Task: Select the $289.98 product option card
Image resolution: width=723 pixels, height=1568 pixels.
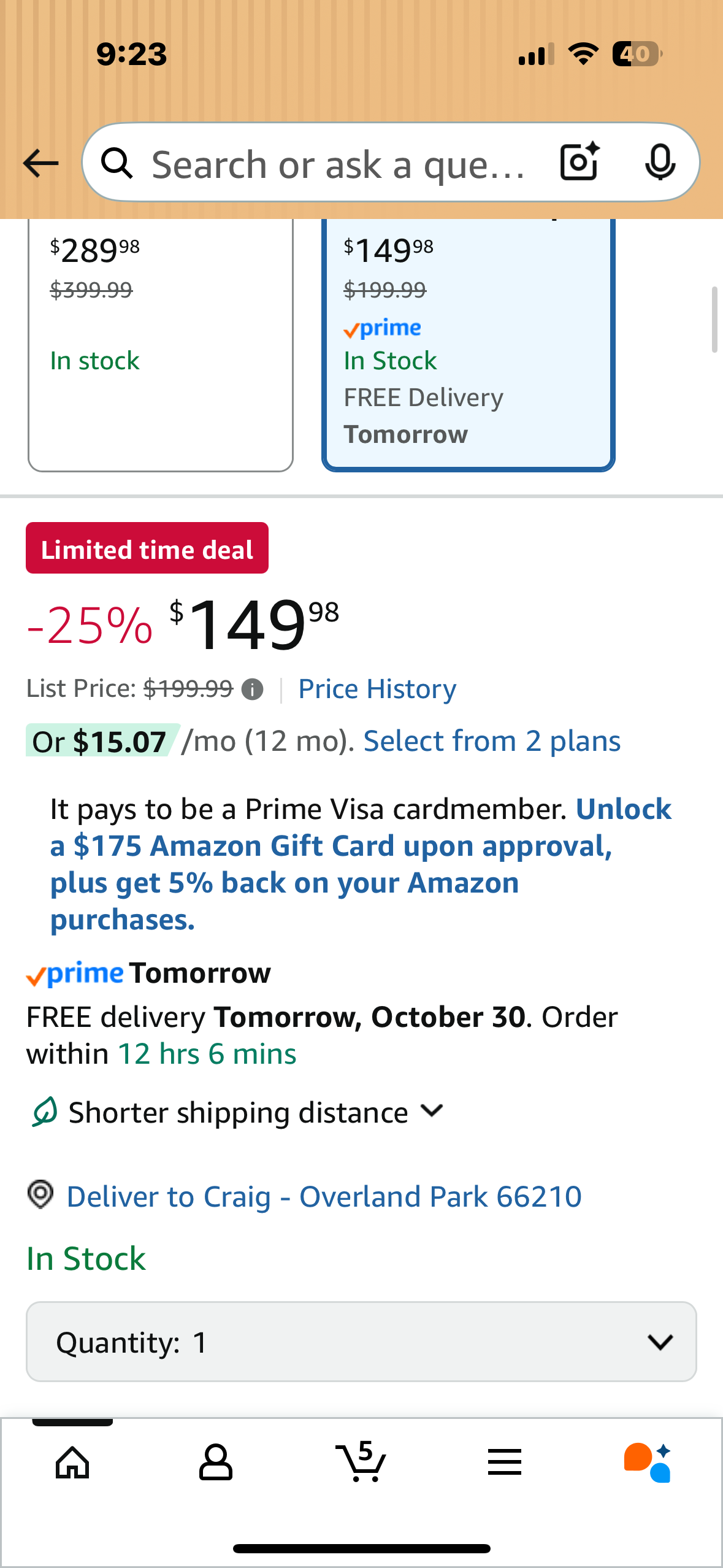Action: click(x=160, y=344)
